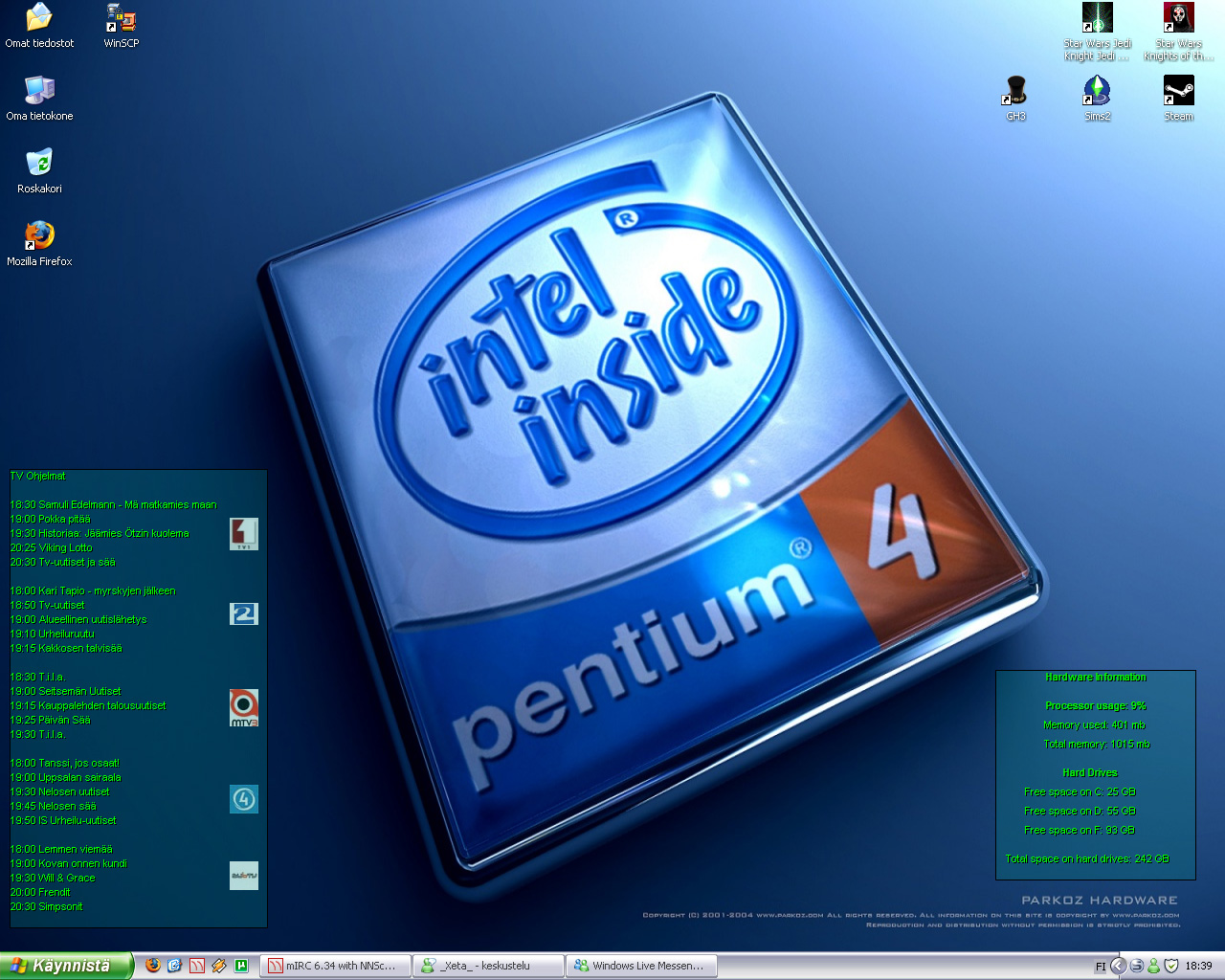1225x980 pixels.
Task: Open the Oma tietokone icon
Action: (39, 90)
